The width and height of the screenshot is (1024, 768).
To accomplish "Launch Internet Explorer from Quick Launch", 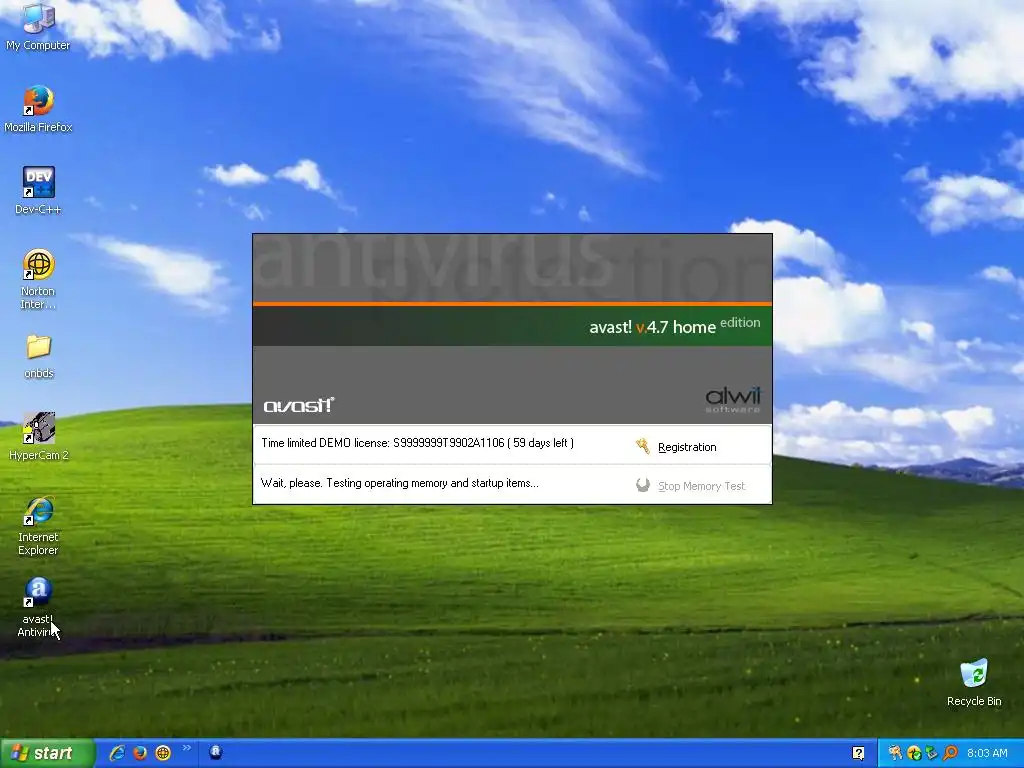I will pos(118,753).
